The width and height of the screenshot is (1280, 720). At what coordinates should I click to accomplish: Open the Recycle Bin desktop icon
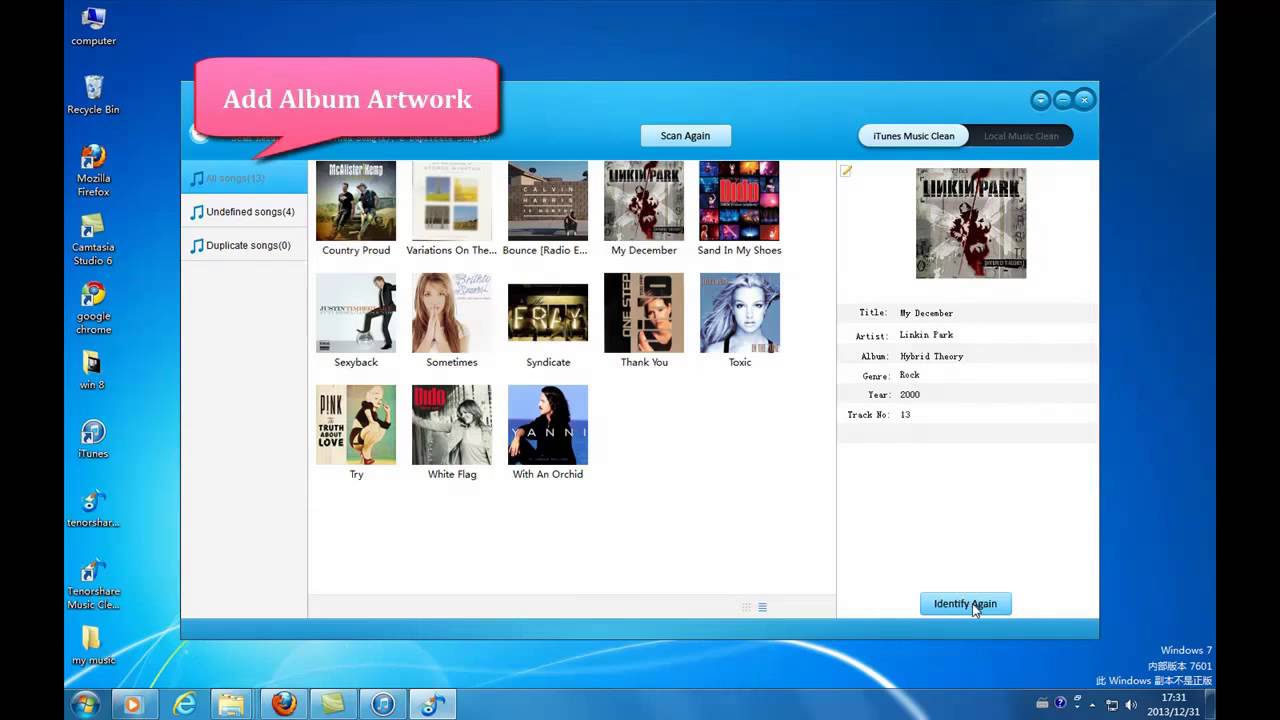point(93,95)
